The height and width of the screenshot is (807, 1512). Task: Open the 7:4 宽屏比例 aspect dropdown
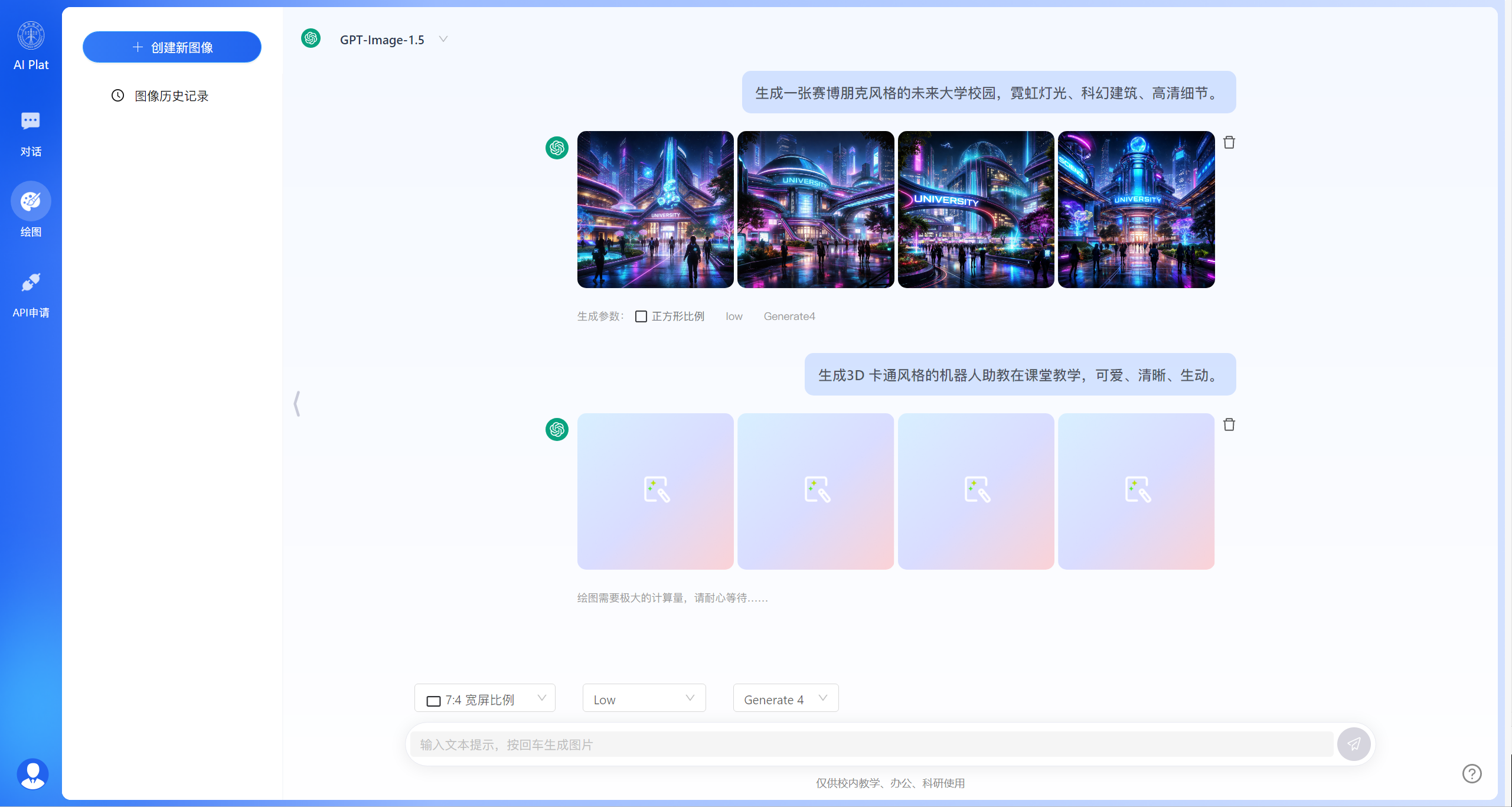pyautogui.click(x=484, y=699)
